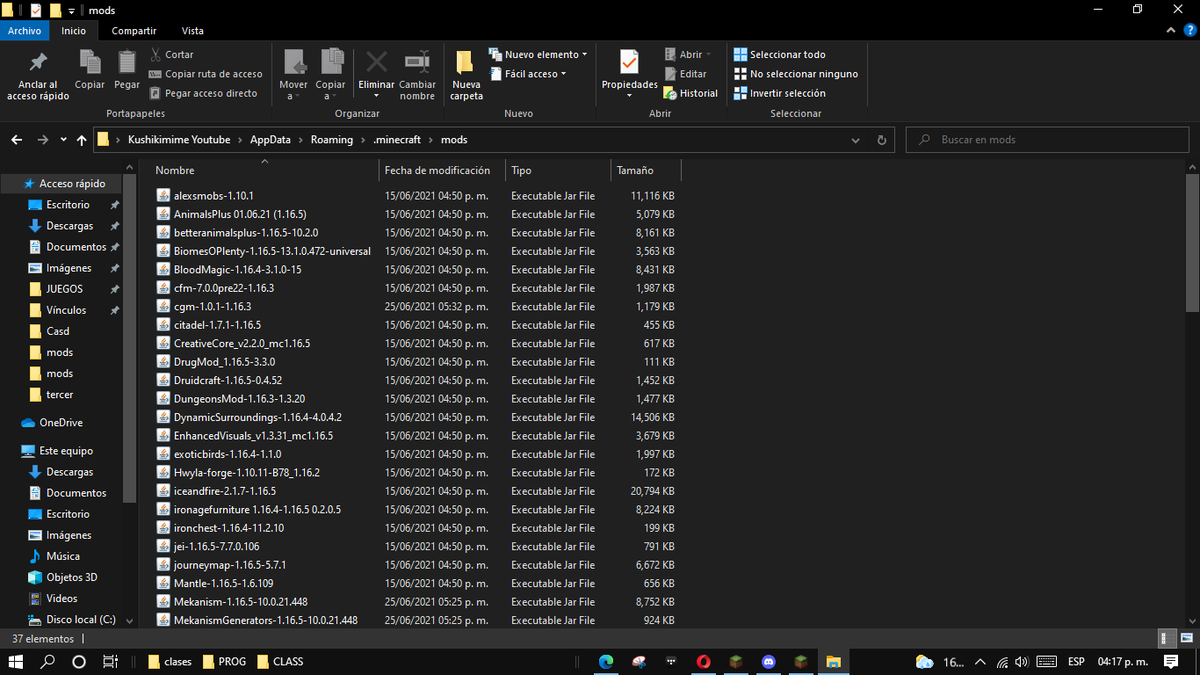
Task: Click Copiar ruta de acceso
Action: [205, 74]
